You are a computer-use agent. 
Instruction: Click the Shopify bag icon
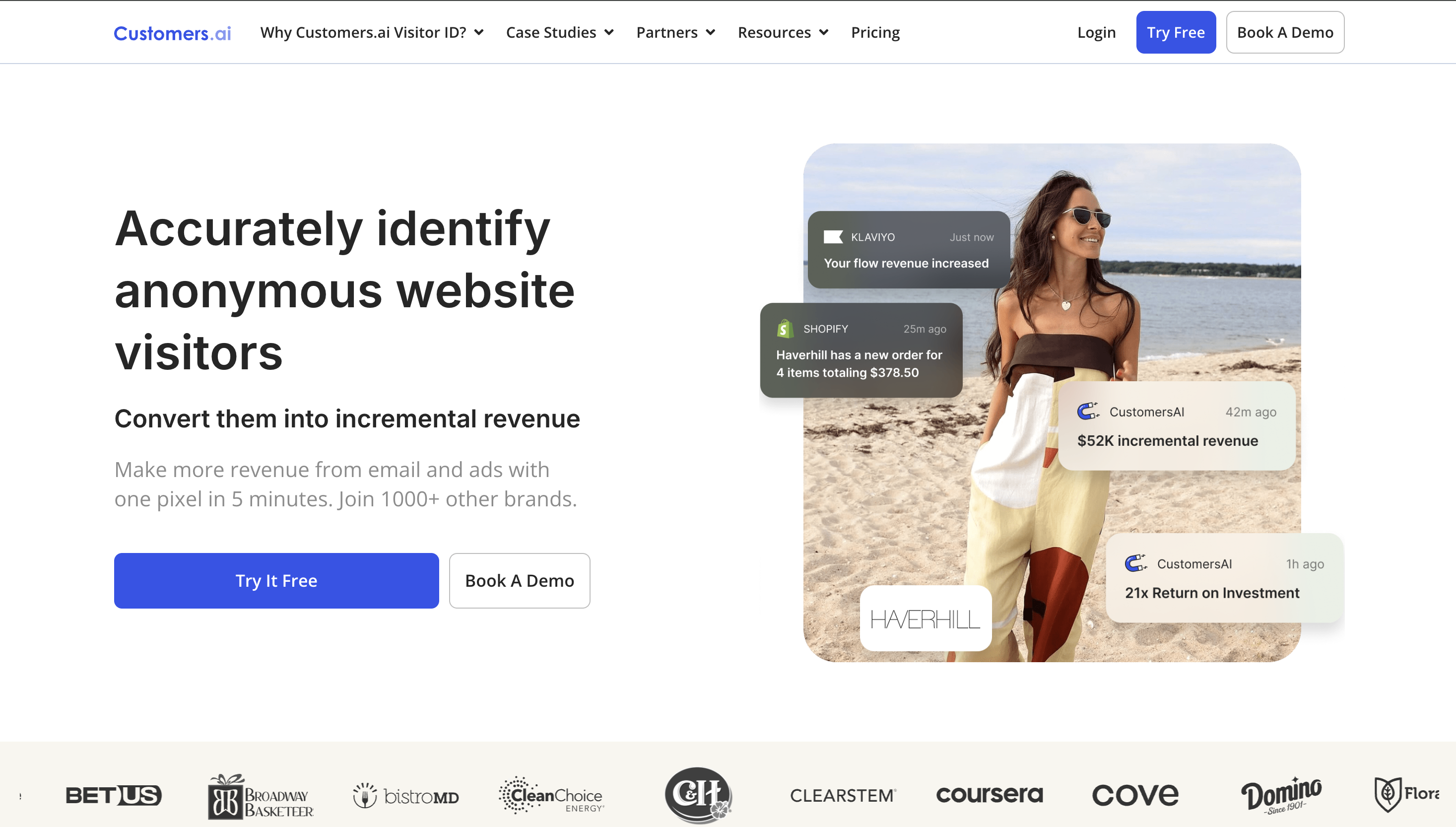click(785, 328)
